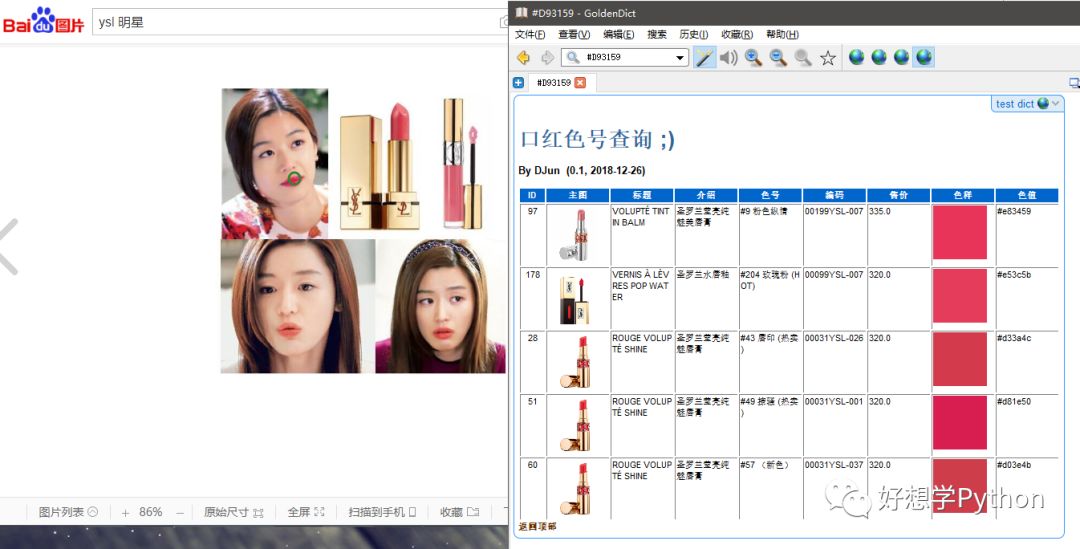Click the heading 口红色号查询 ;)
The height and width of the screenshot is (549, 1080).
point(598,139)
